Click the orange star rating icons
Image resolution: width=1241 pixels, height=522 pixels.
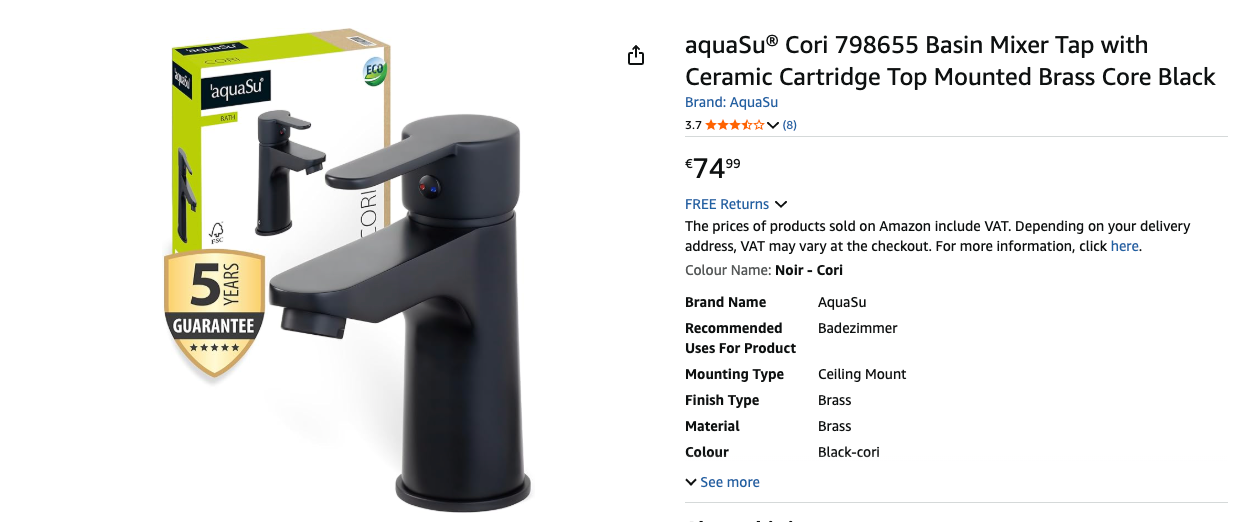(x=735, y=125)
